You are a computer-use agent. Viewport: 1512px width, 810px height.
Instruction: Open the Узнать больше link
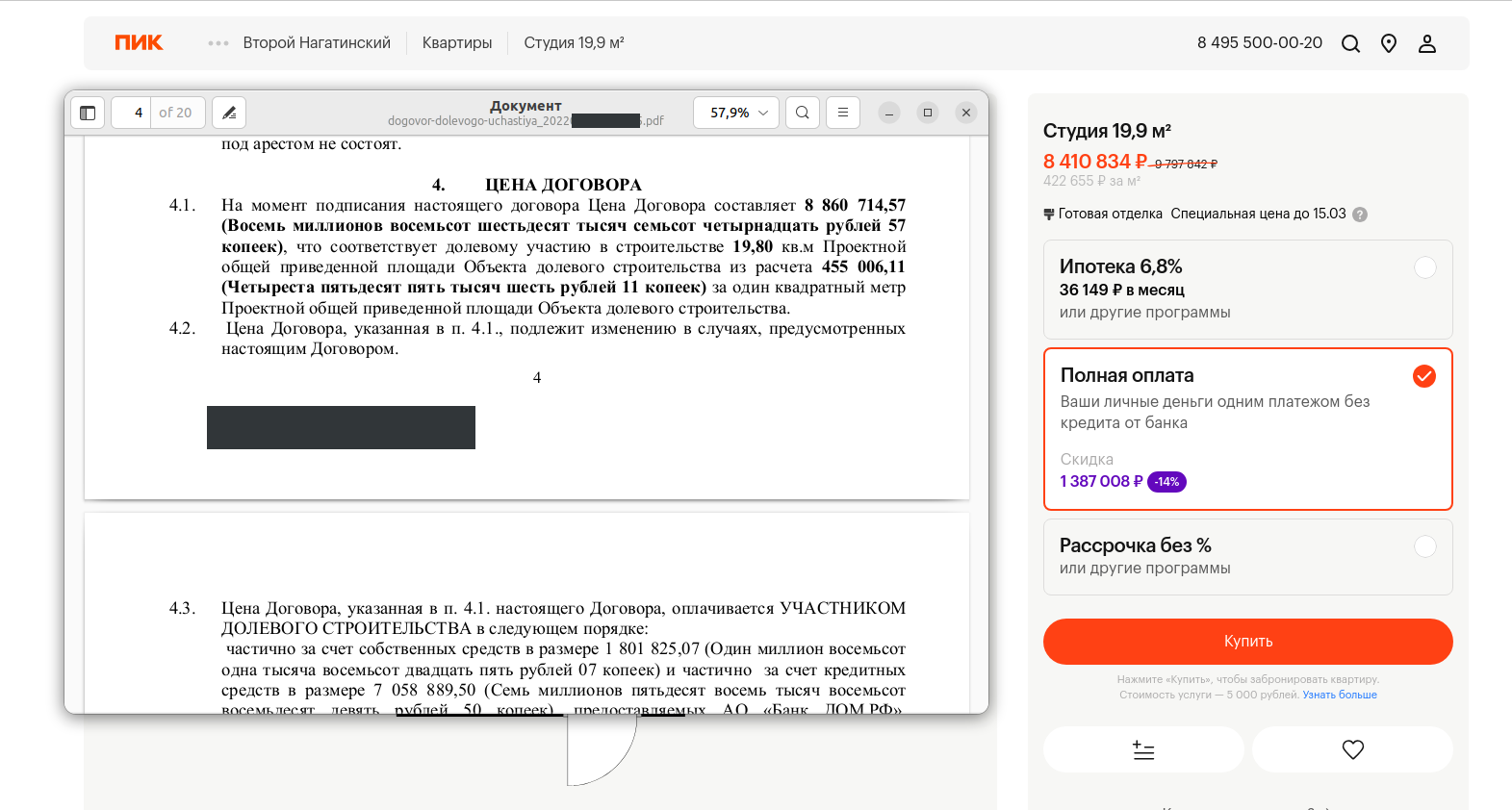[x=1340, y=695]
